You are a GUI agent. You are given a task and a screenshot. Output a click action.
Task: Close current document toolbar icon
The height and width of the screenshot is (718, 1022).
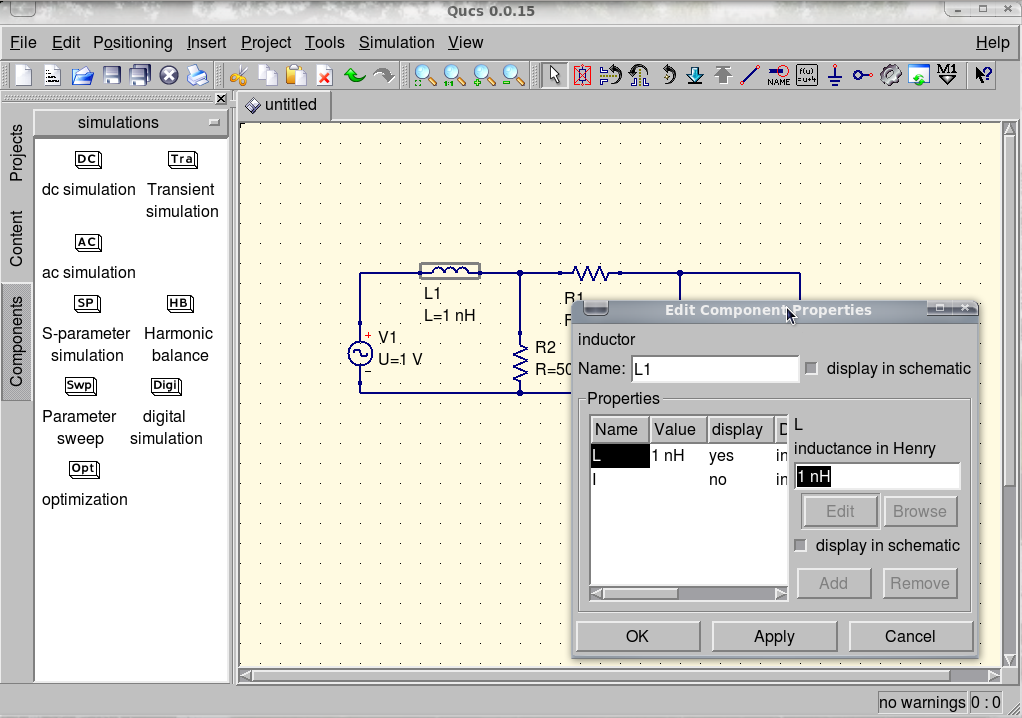click(x=169, y=76)
